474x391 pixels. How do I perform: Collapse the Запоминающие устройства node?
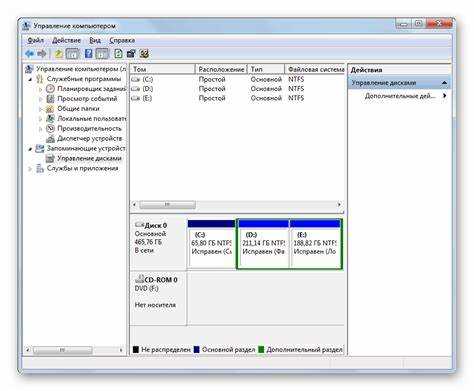coord(30,149)
